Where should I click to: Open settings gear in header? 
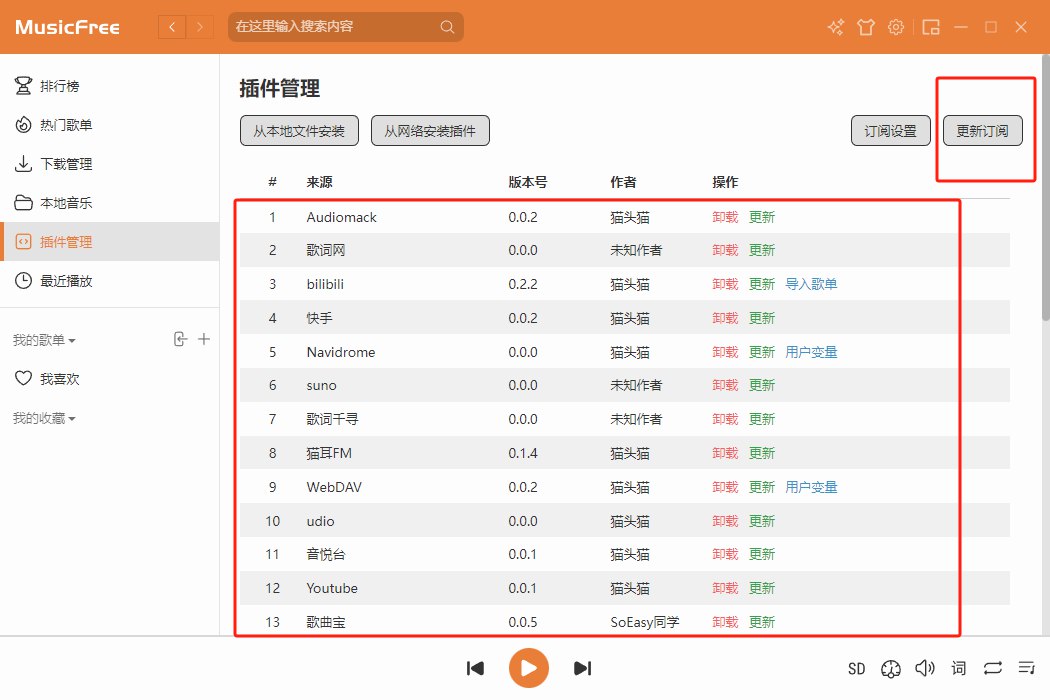tap(896, 27)
